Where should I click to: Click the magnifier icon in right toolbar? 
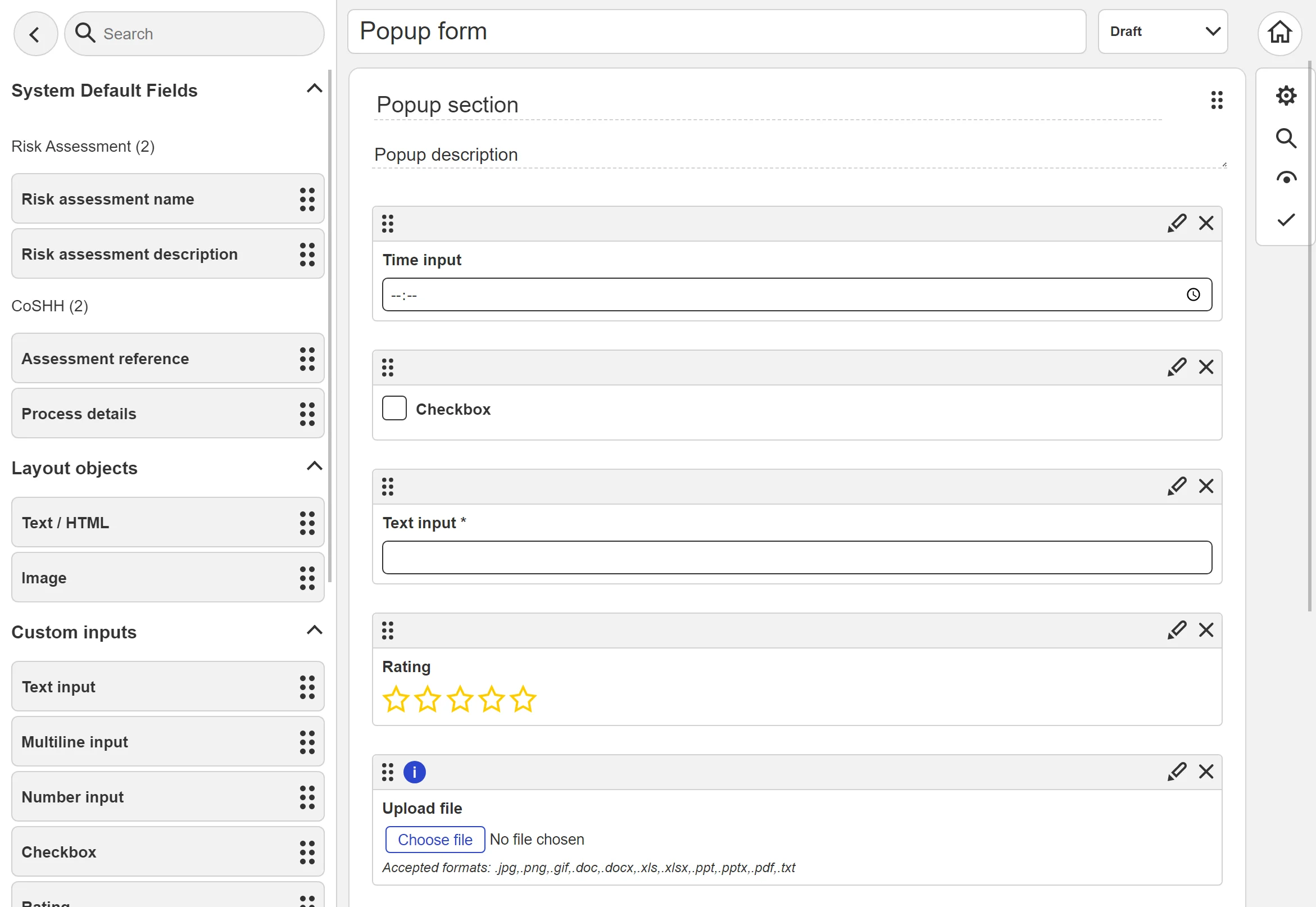pyautogui.click(x=1285, y=138)
